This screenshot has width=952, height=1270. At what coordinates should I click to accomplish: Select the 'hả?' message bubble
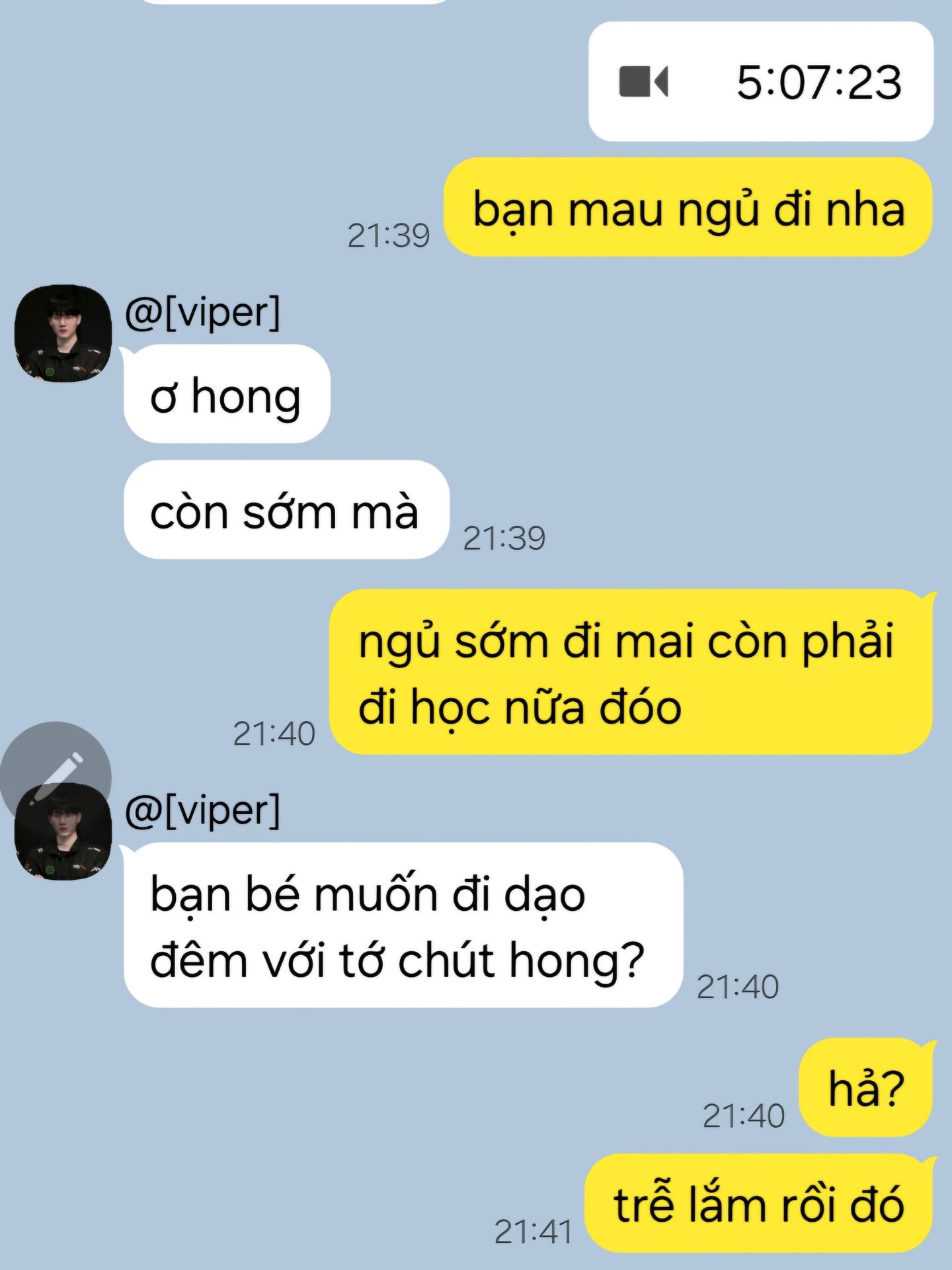click(x=866, y=1087)
